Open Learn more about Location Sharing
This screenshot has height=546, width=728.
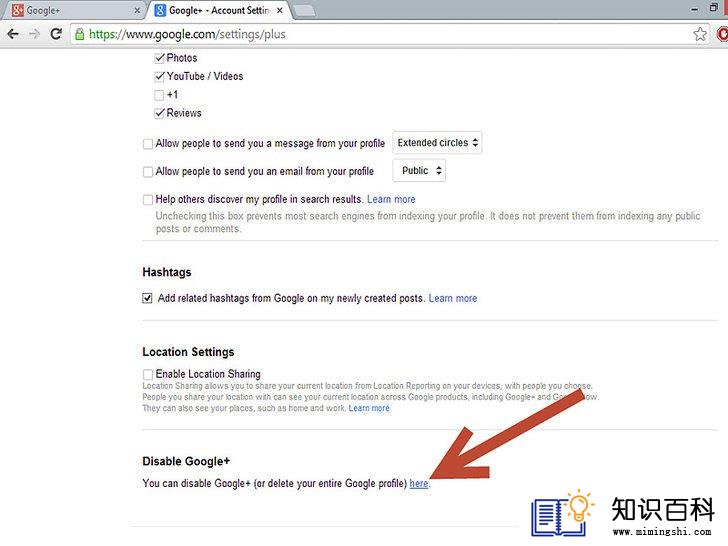pyautogui.click(x=369, y=408)
